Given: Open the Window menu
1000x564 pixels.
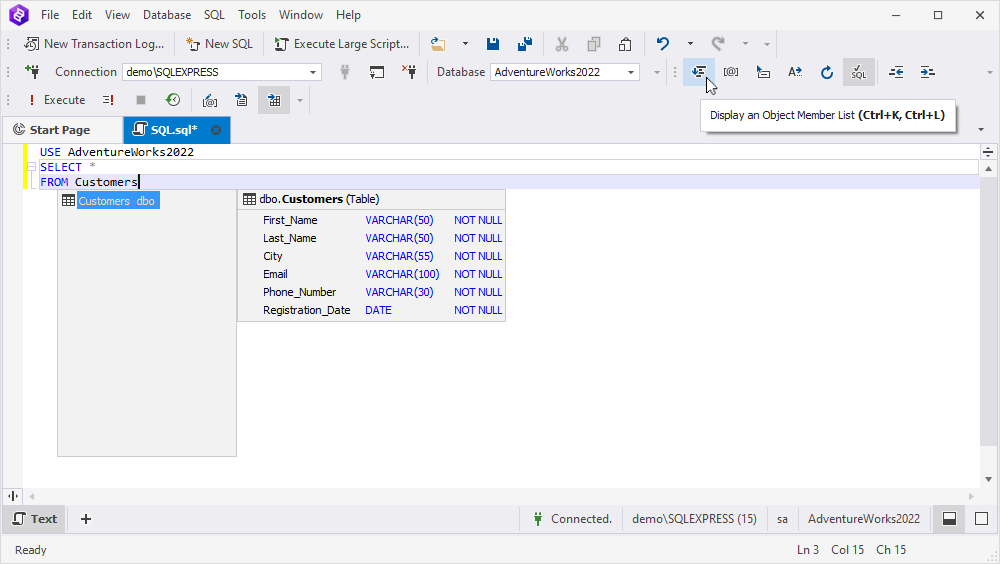Looking at the screenshot, I should [301, 15].
